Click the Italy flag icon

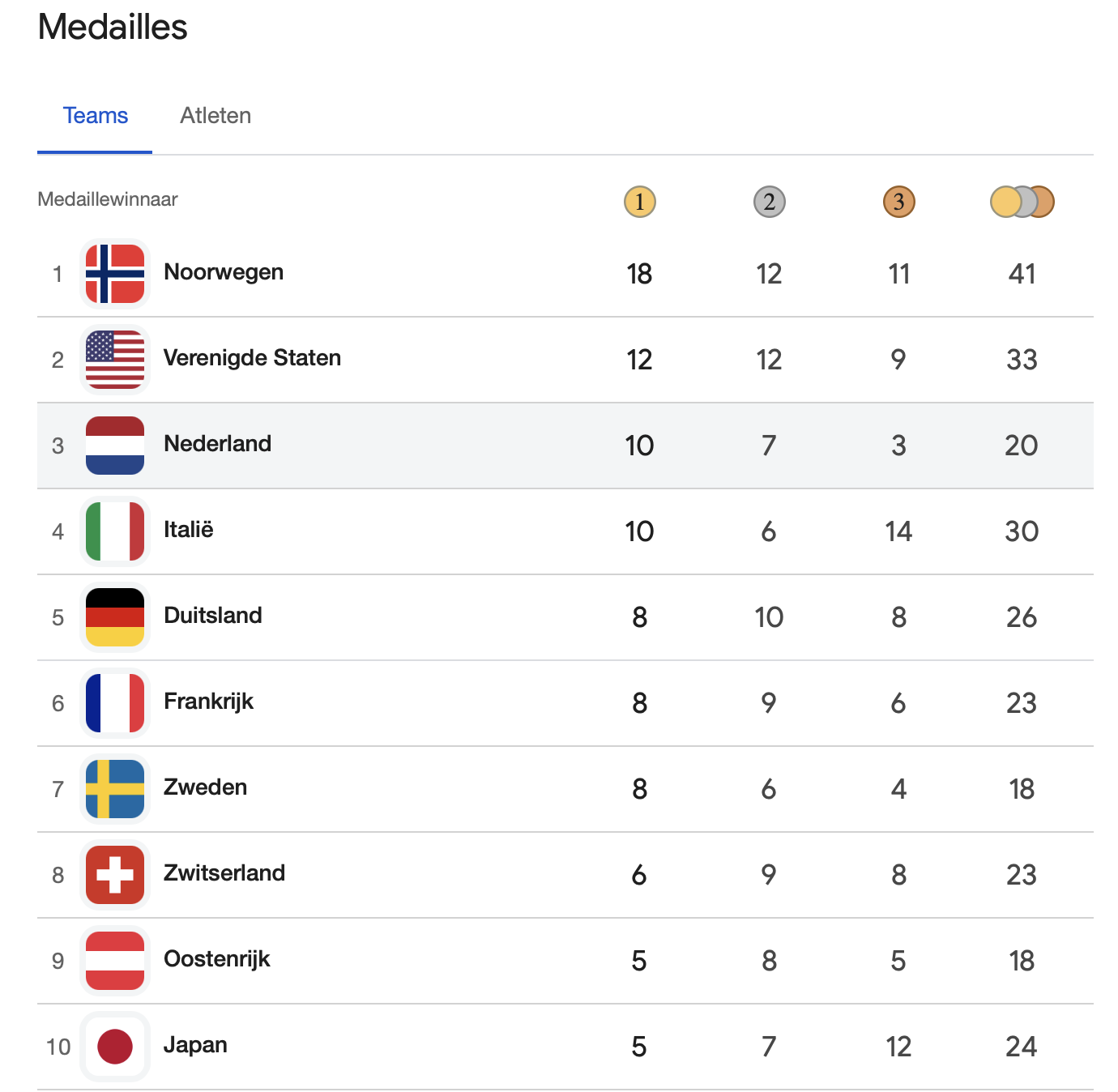click(115, 531)
